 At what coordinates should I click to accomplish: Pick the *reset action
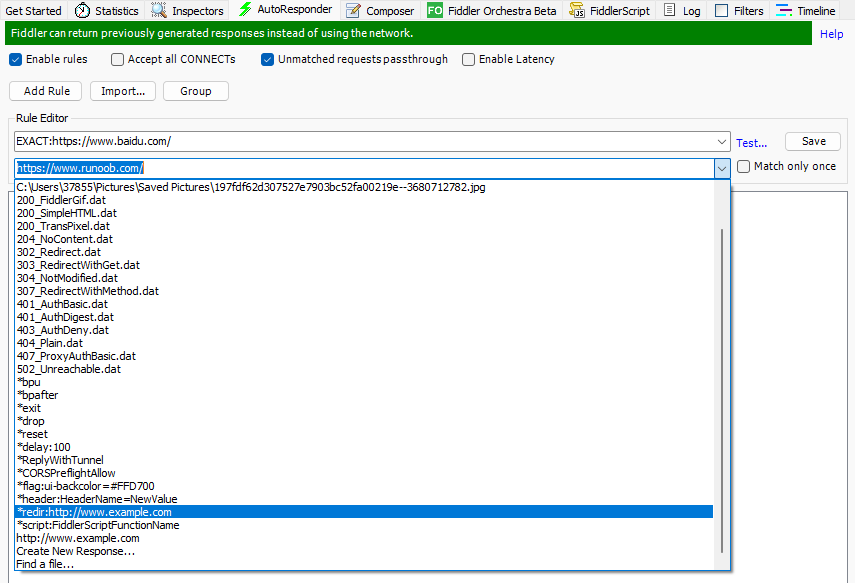tap(364, 434)
